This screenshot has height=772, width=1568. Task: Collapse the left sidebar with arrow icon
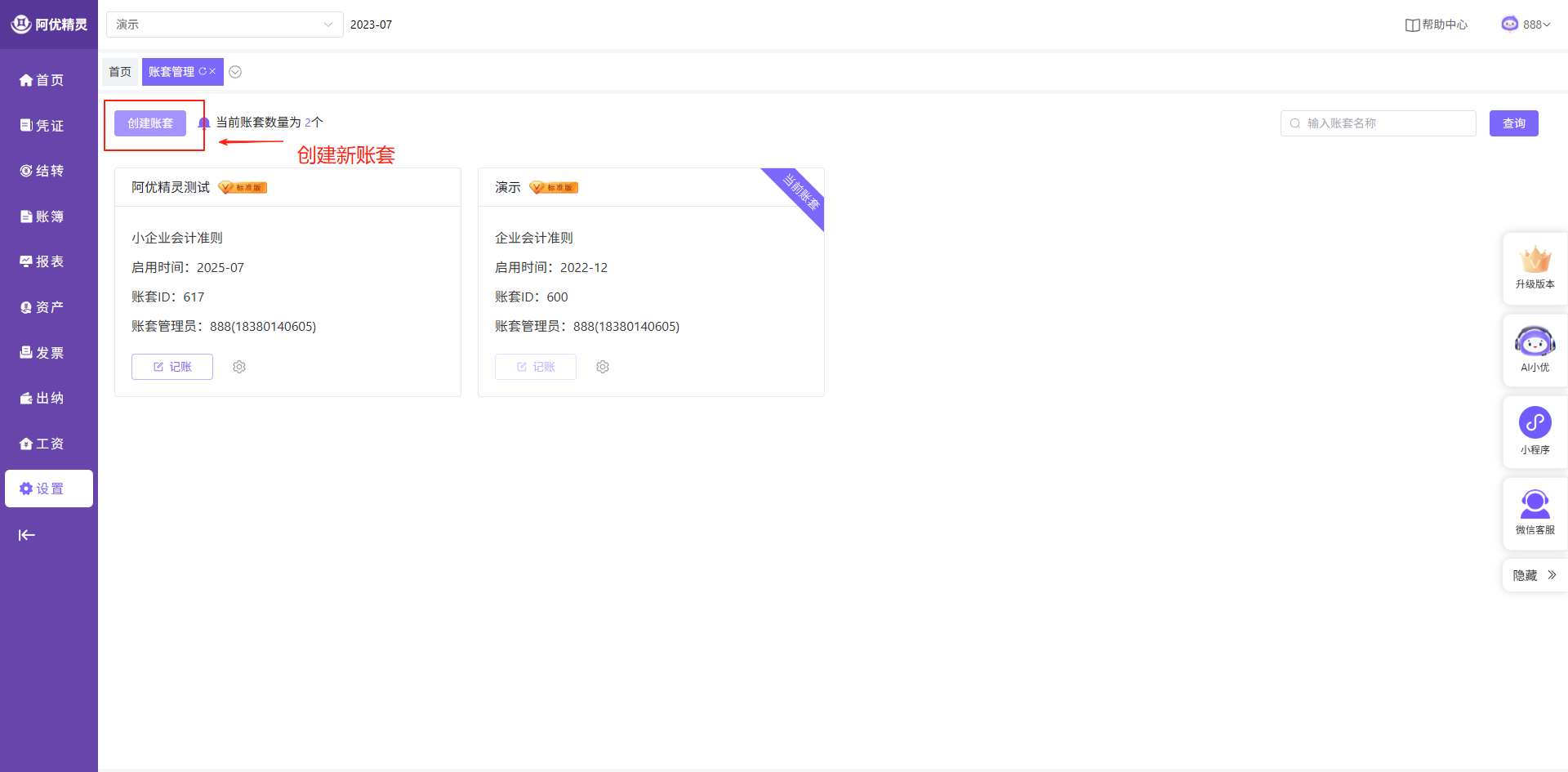click(x=27, y=535)
